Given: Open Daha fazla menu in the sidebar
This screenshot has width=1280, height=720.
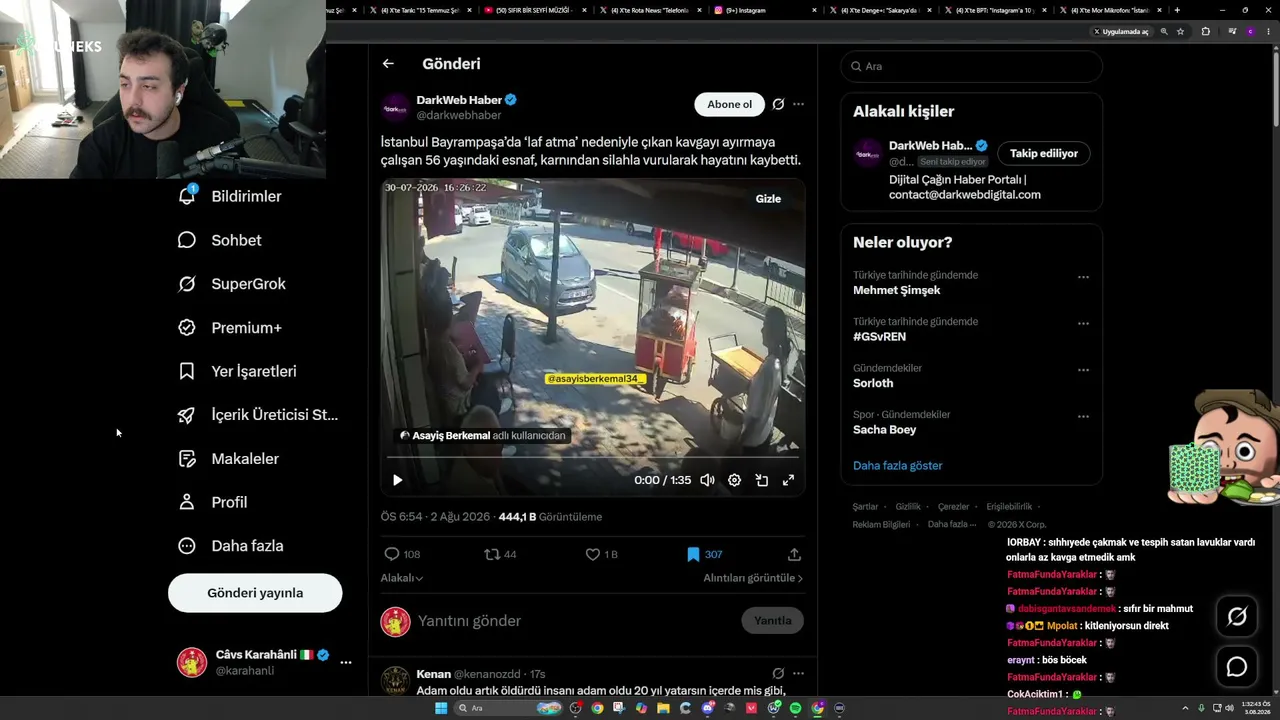Looking at the screenshot, I should click(x=231, y=546).
